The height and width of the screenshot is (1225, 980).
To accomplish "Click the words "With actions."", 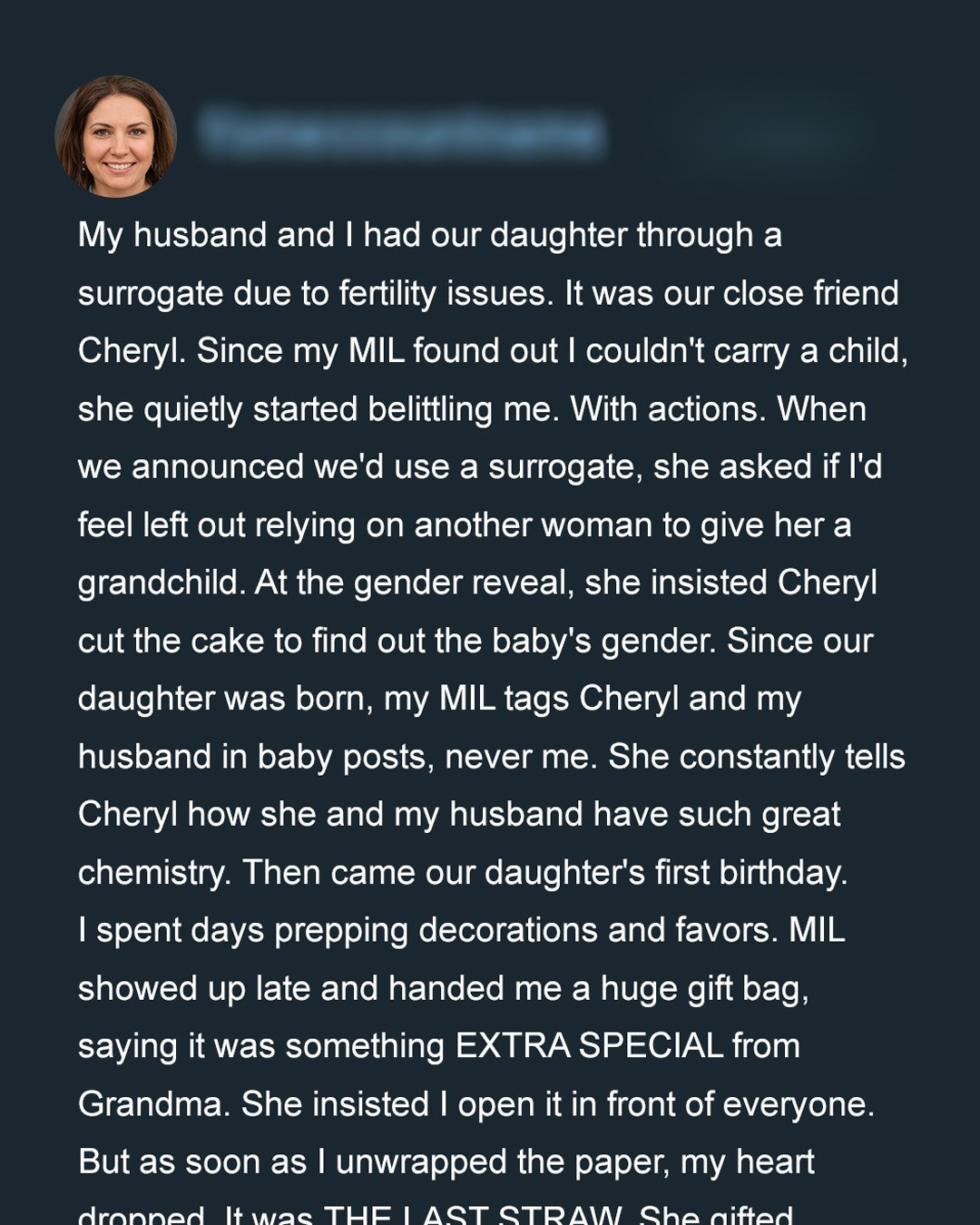I will pyautogui.click(x=665, y=409).
